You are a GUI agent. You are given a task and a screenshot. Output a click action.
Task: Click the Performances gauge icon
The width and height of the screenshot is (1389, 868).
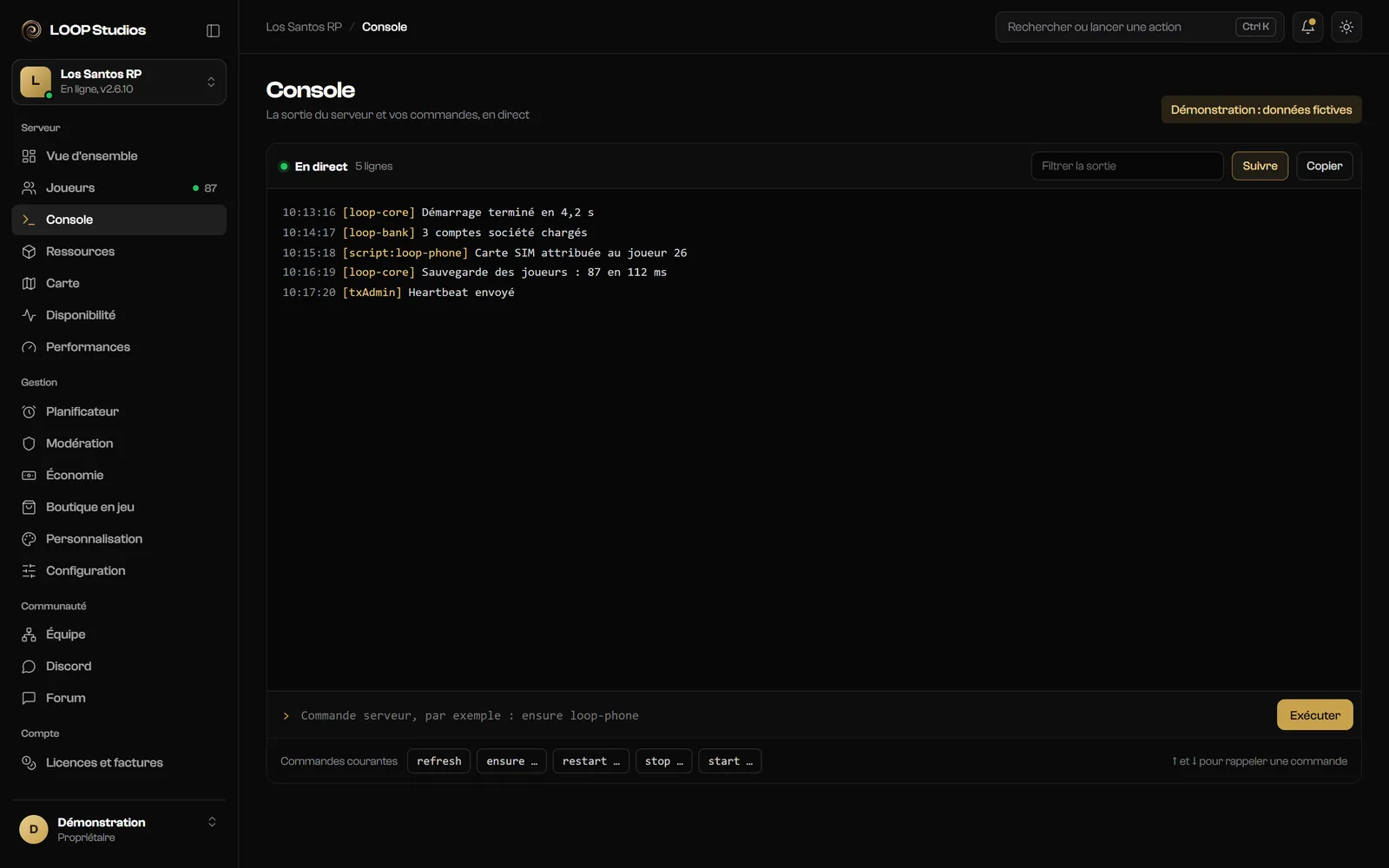coord(29,347)
